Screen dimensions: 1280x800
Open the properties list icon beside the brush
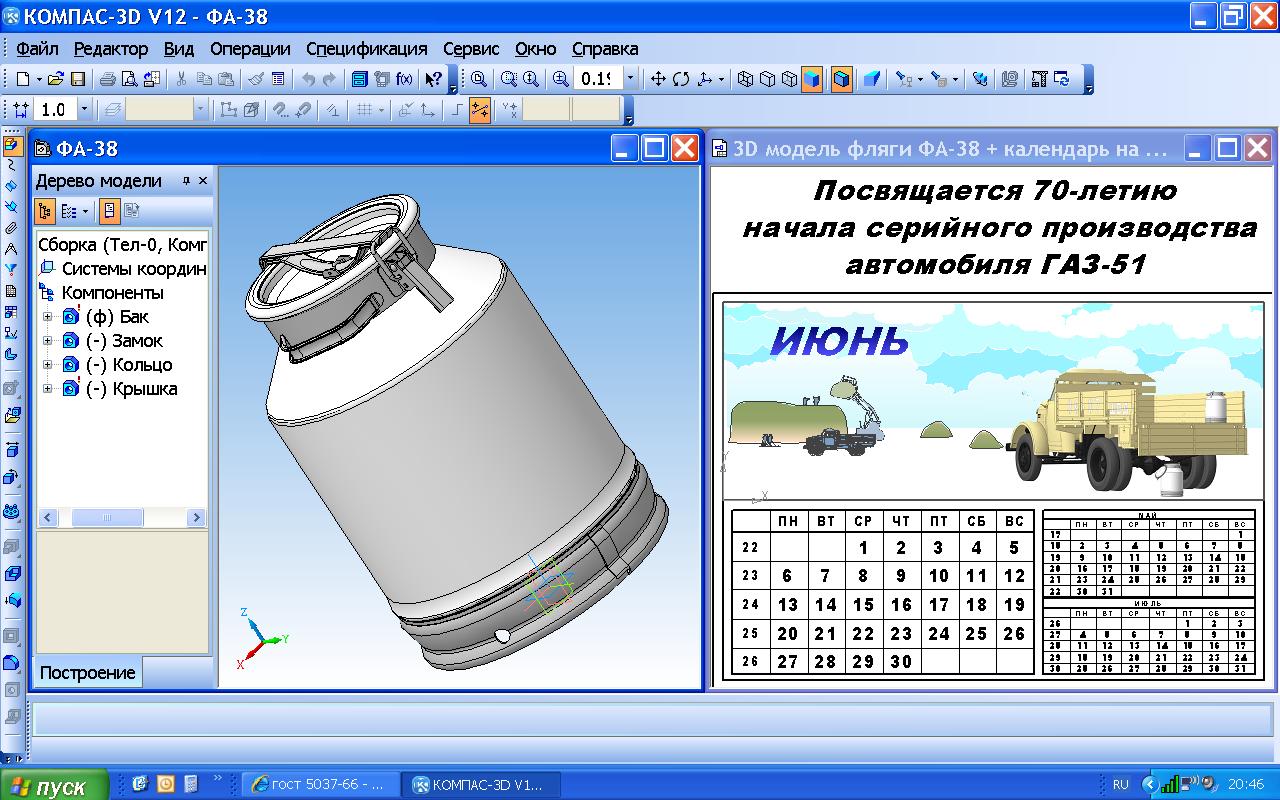pos(278,79)
